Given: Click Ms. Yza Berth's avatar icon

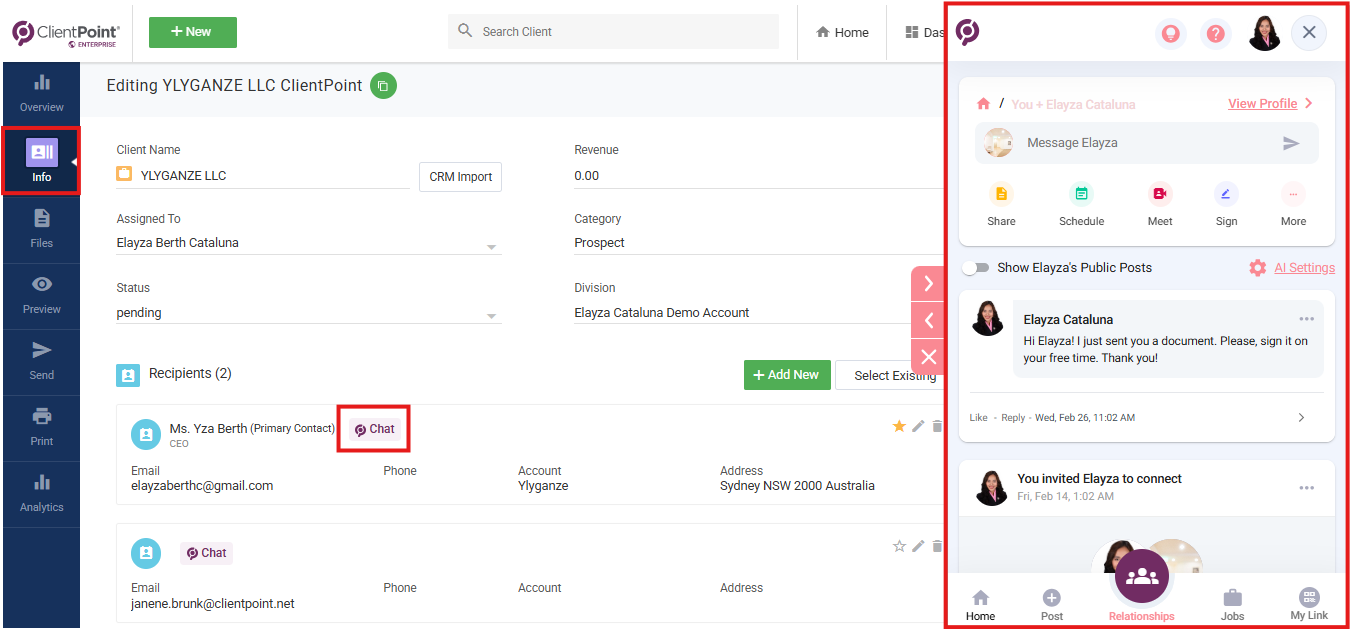Looking at the screenshot, I should [146, 434].
